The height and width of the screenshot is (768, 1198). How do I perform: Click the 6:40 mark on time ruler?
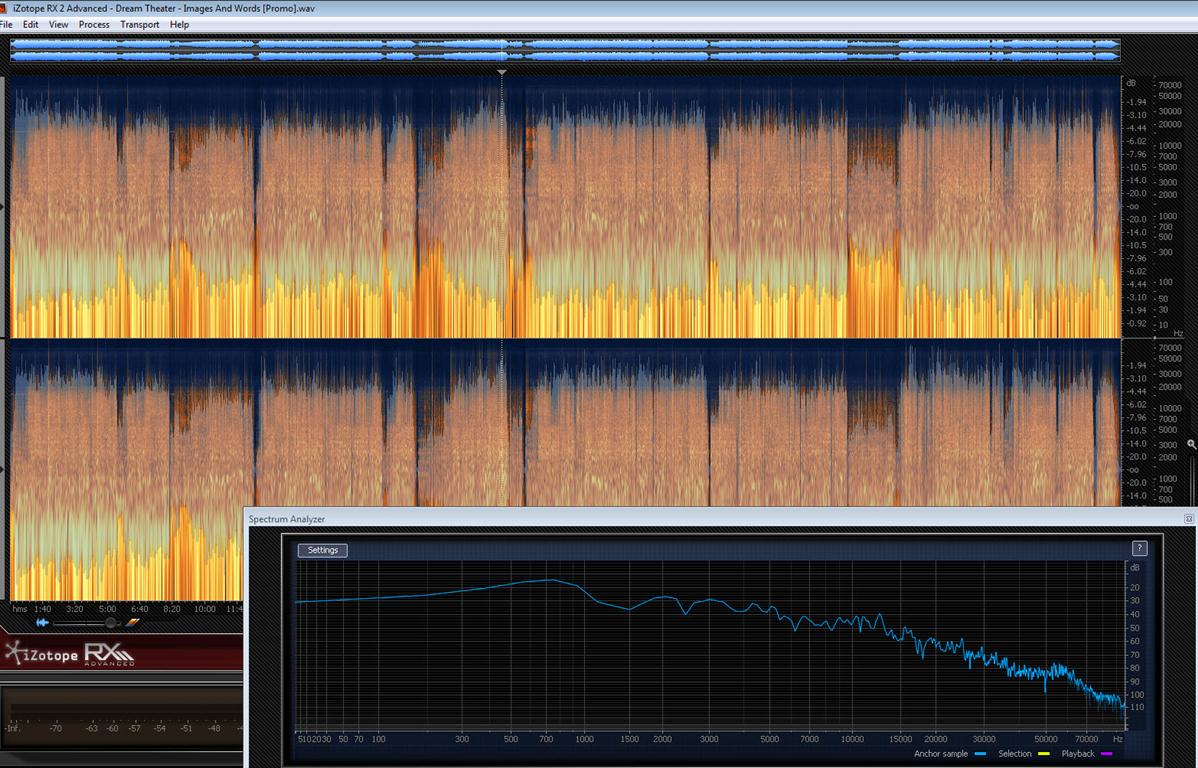coord(140,609)
